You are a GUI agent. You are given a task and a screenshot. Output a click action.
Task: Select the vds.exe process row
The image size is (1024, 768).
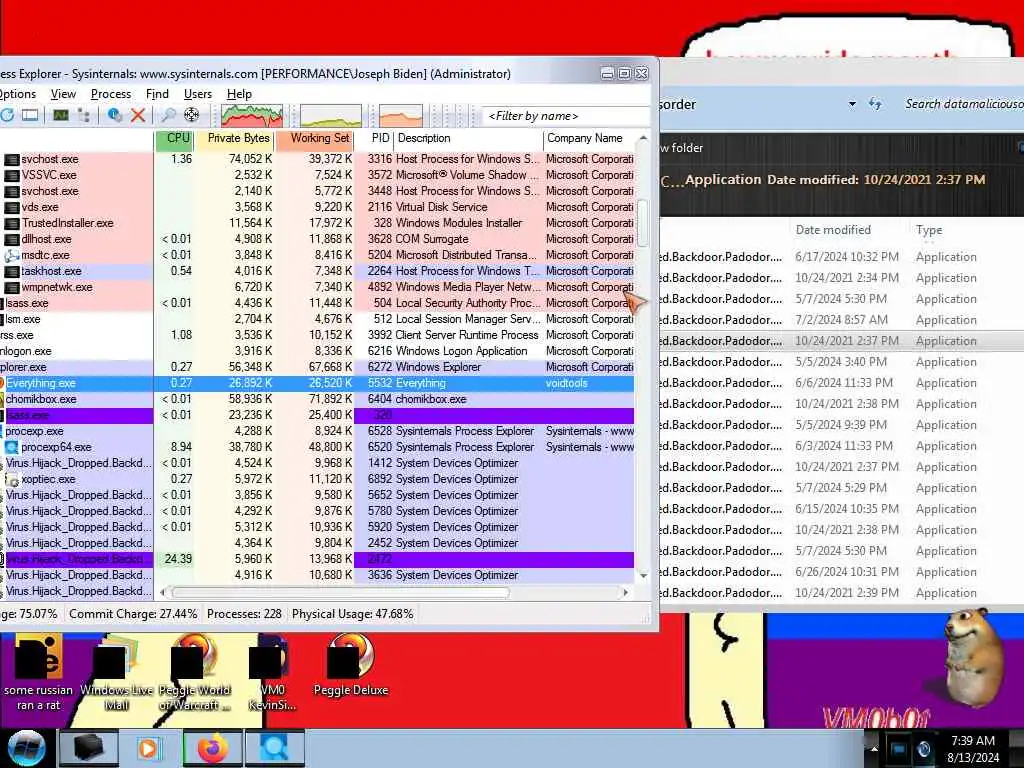point(317,207)
